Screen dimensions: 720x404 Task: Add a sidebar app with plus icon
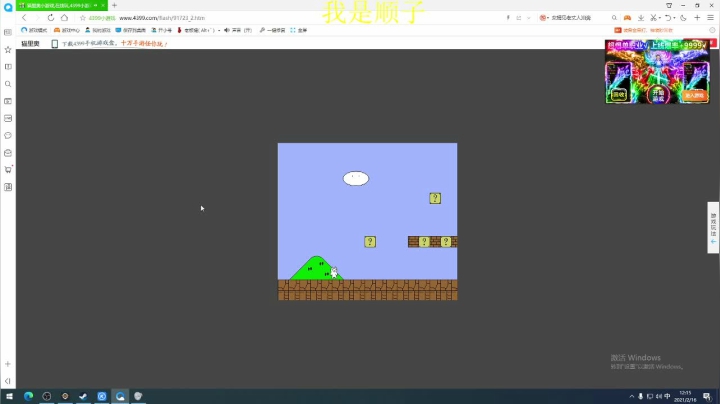pyautogui.click(x=8, y=364)
